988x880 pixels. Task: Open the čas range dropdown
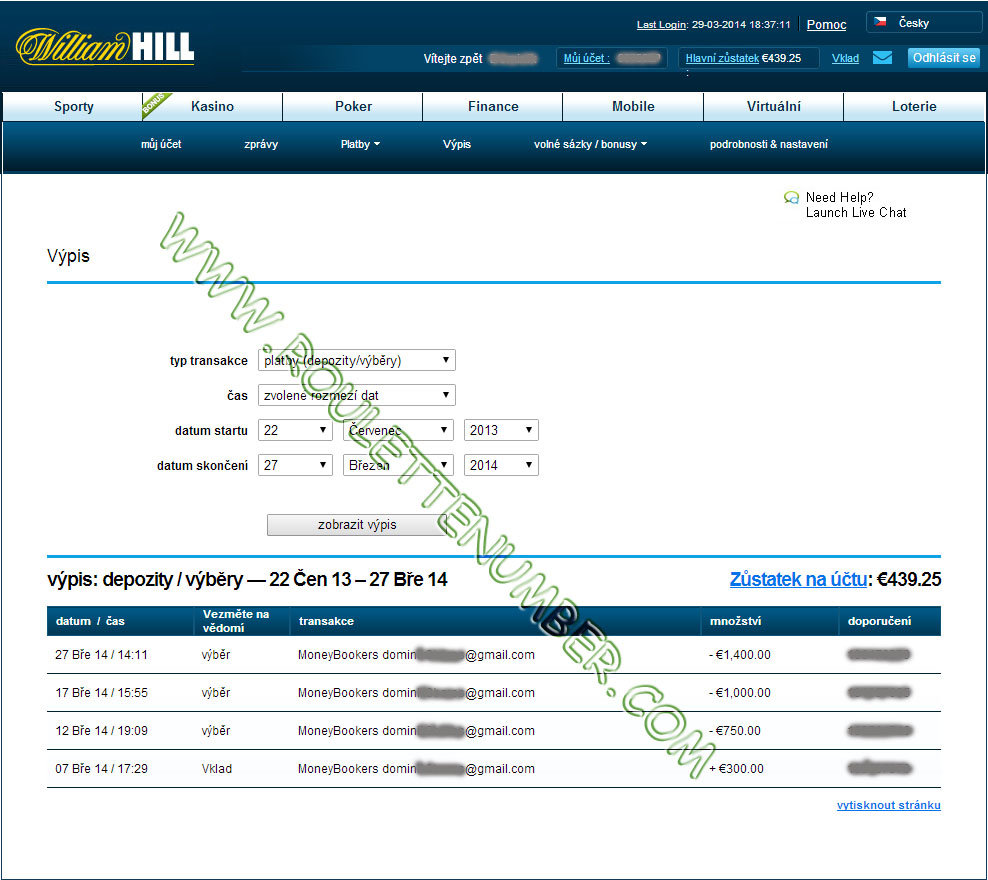pyautogui.click(x=357, y=396)
